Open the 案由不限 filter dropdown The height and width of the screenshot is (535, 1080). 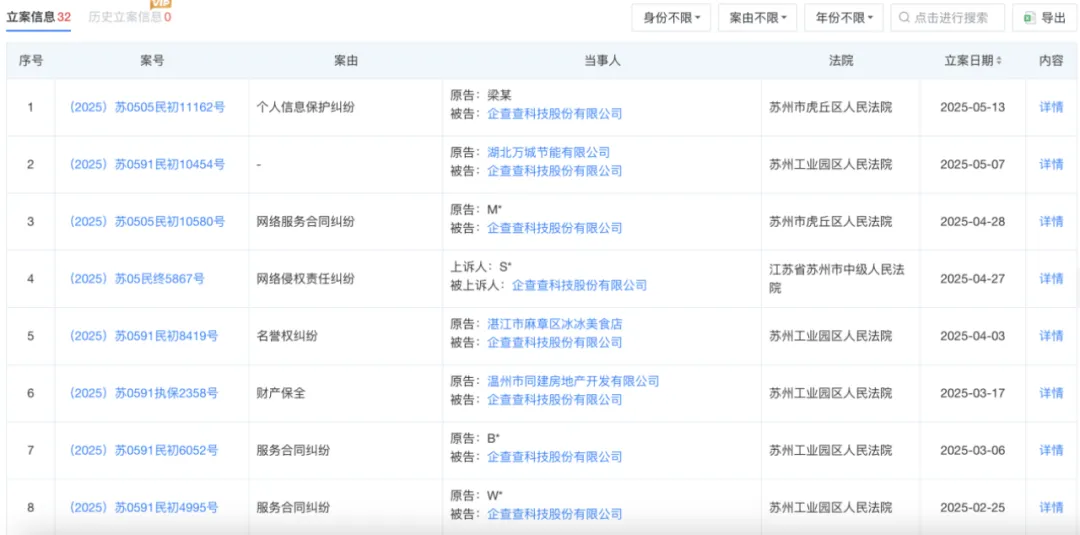pyautogui.click(x=757, y=18)
